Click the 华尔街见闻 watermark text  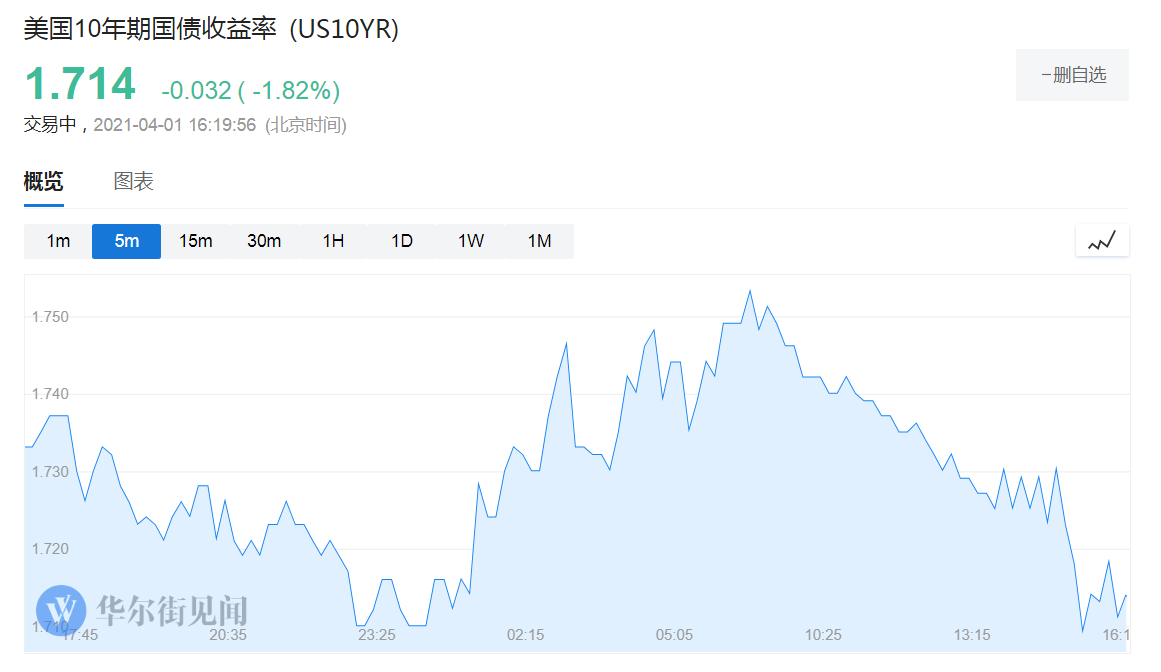pyautogui.click(x=171, y=610)
